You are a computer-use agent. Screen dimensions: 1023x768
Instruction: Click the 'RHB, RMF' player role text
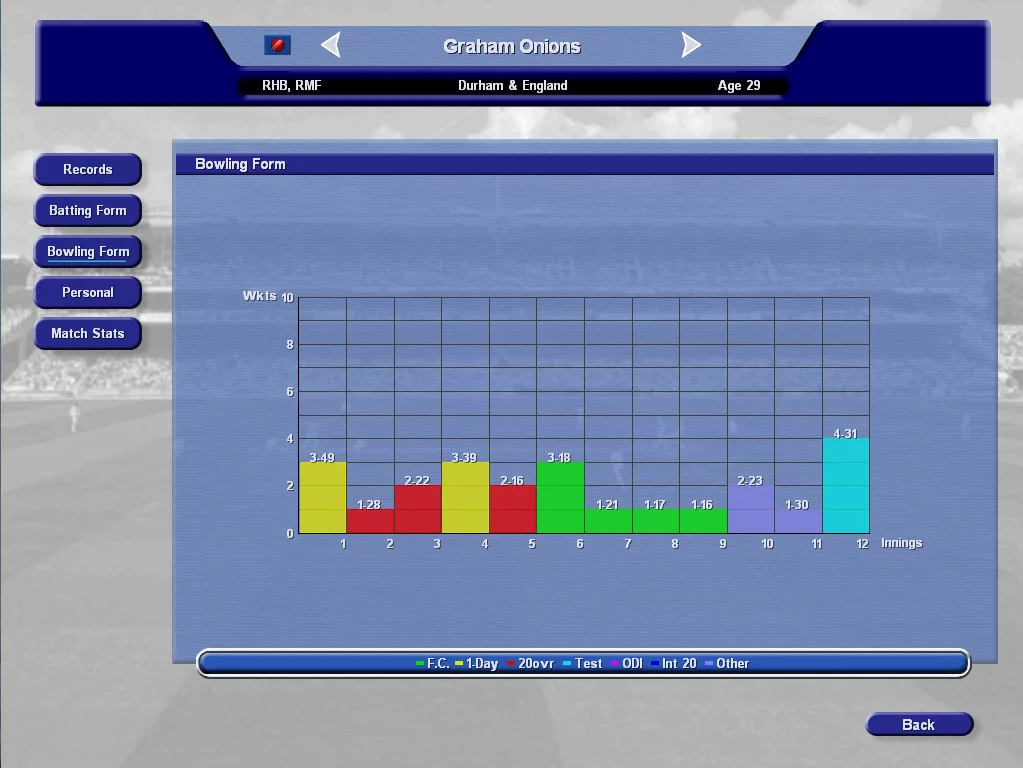[x=292, y=85]
